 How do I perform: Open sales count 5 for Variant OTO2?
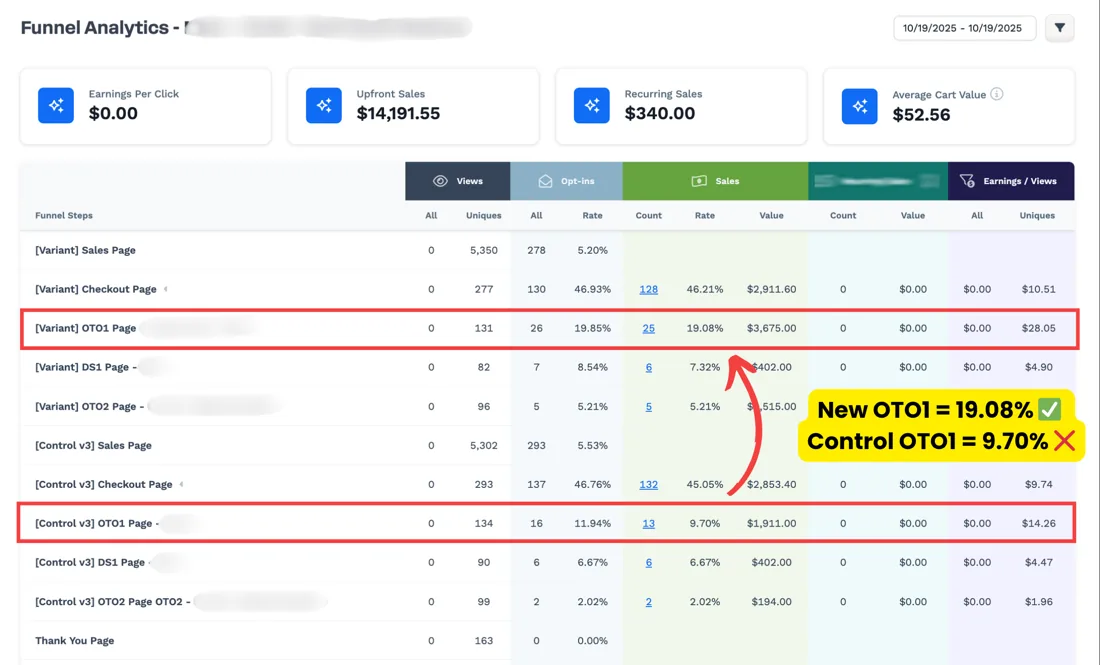[x=648, y=406]
